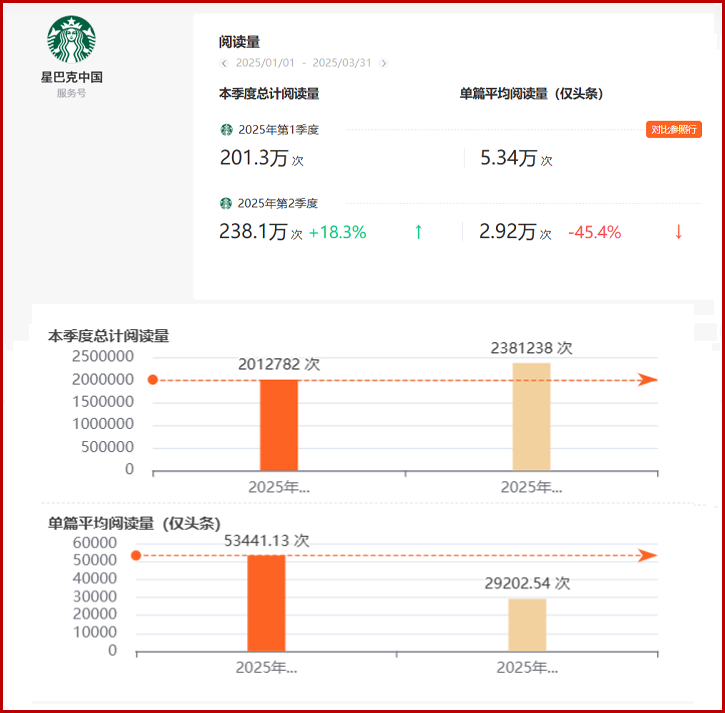Click the 53441.13 次 data label

267,541
